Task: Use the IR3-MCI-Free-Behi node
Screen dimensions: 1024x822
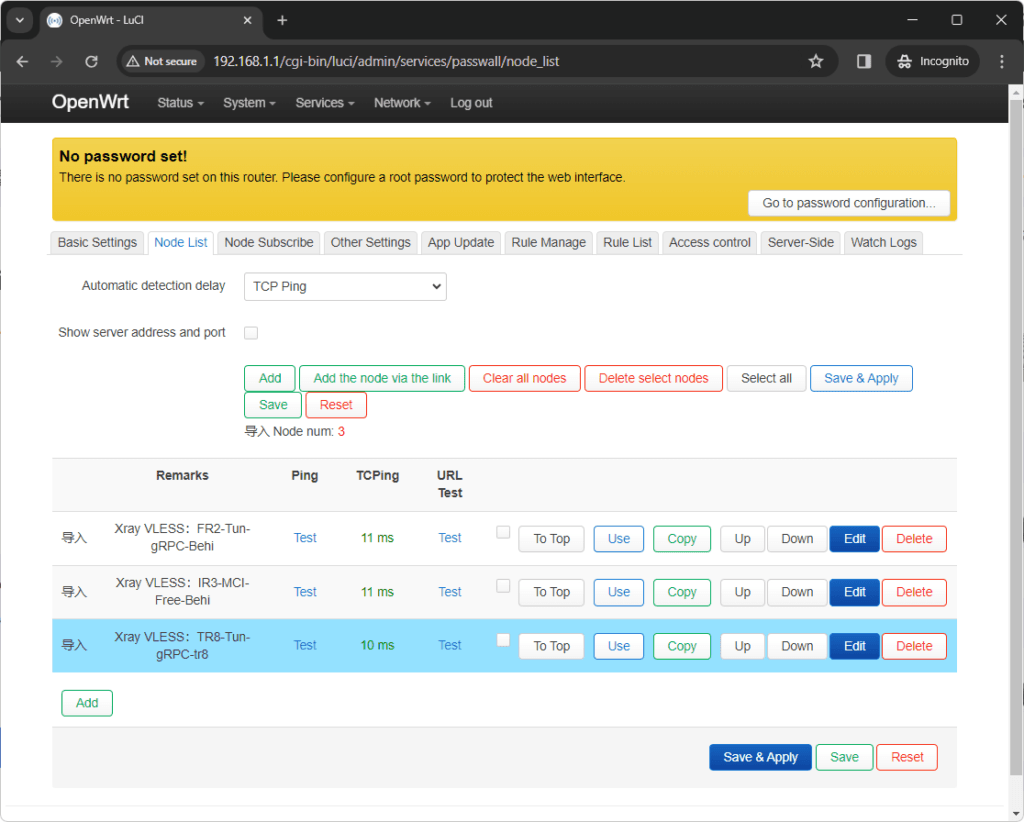Action: [618, 593]
